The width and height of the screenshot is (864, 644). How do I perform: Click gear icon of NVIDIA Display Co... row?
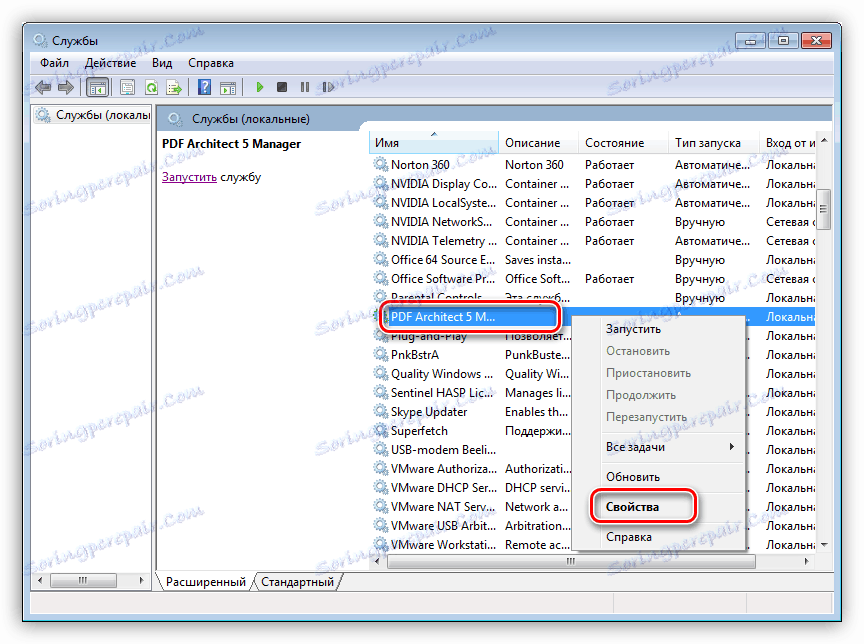click(380, 183)
